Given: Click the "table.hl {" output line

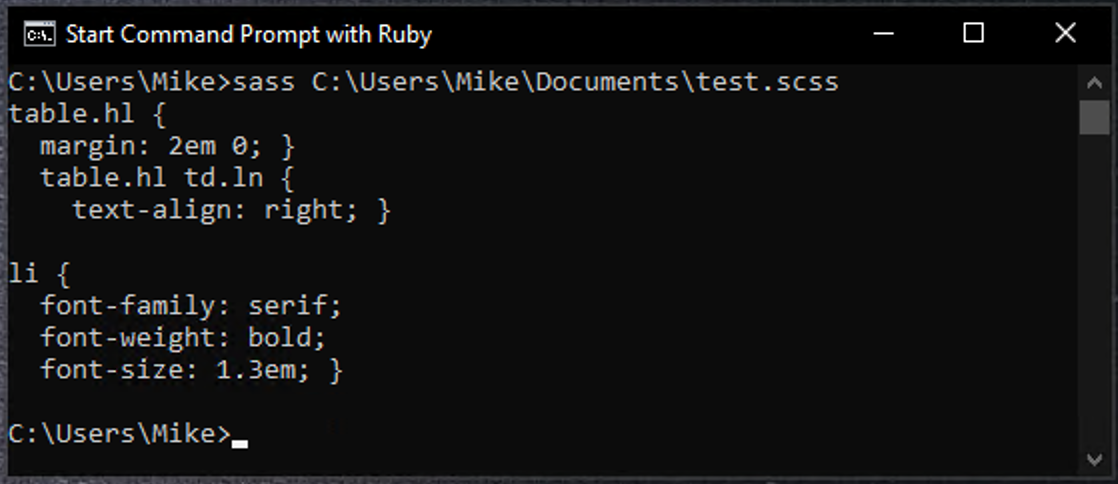Looking at the screenshot, I should pos(80,114).
